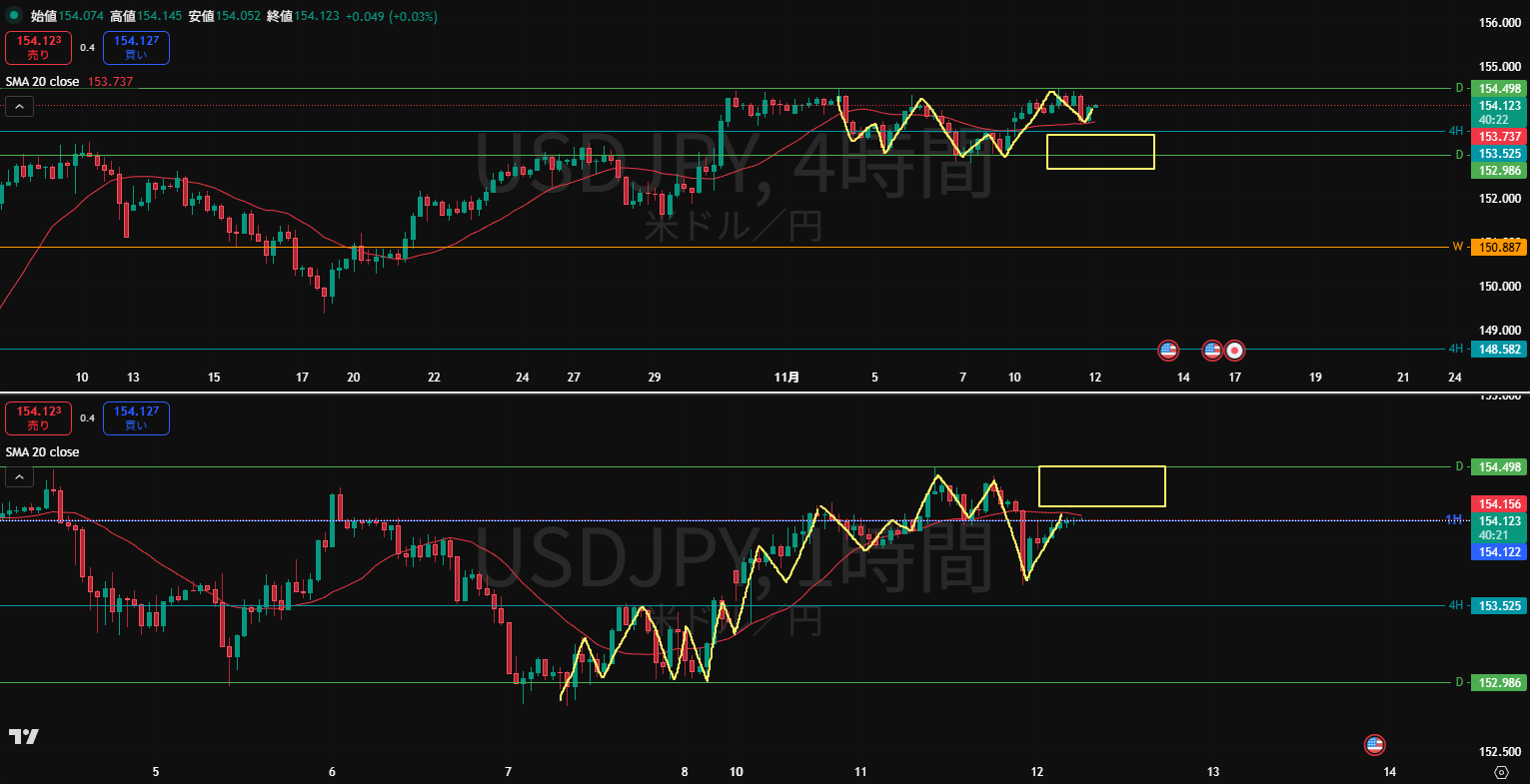Screen dimensions: 1530x784
Task: Collapse the legend arrow on 4-hour chart
Action: pos(19,106)
